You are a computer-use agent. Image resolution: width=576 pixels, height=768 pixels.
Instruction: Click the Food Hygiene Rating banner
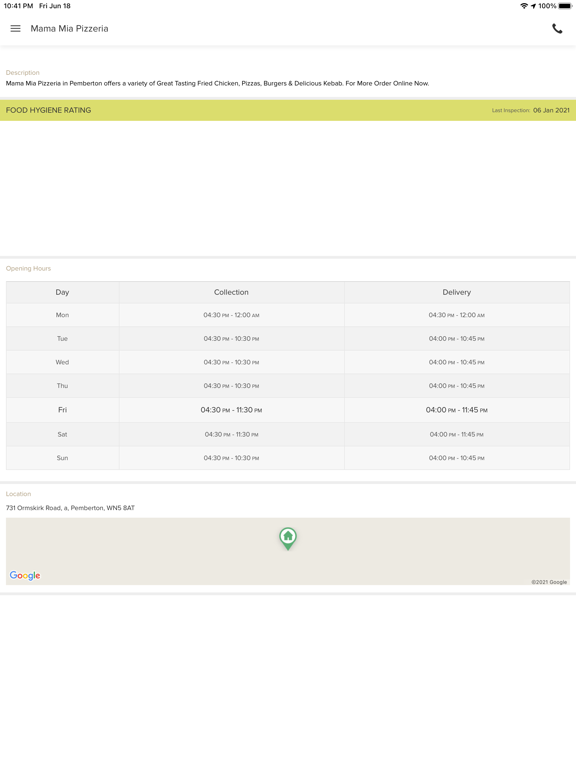coord(288,110)
